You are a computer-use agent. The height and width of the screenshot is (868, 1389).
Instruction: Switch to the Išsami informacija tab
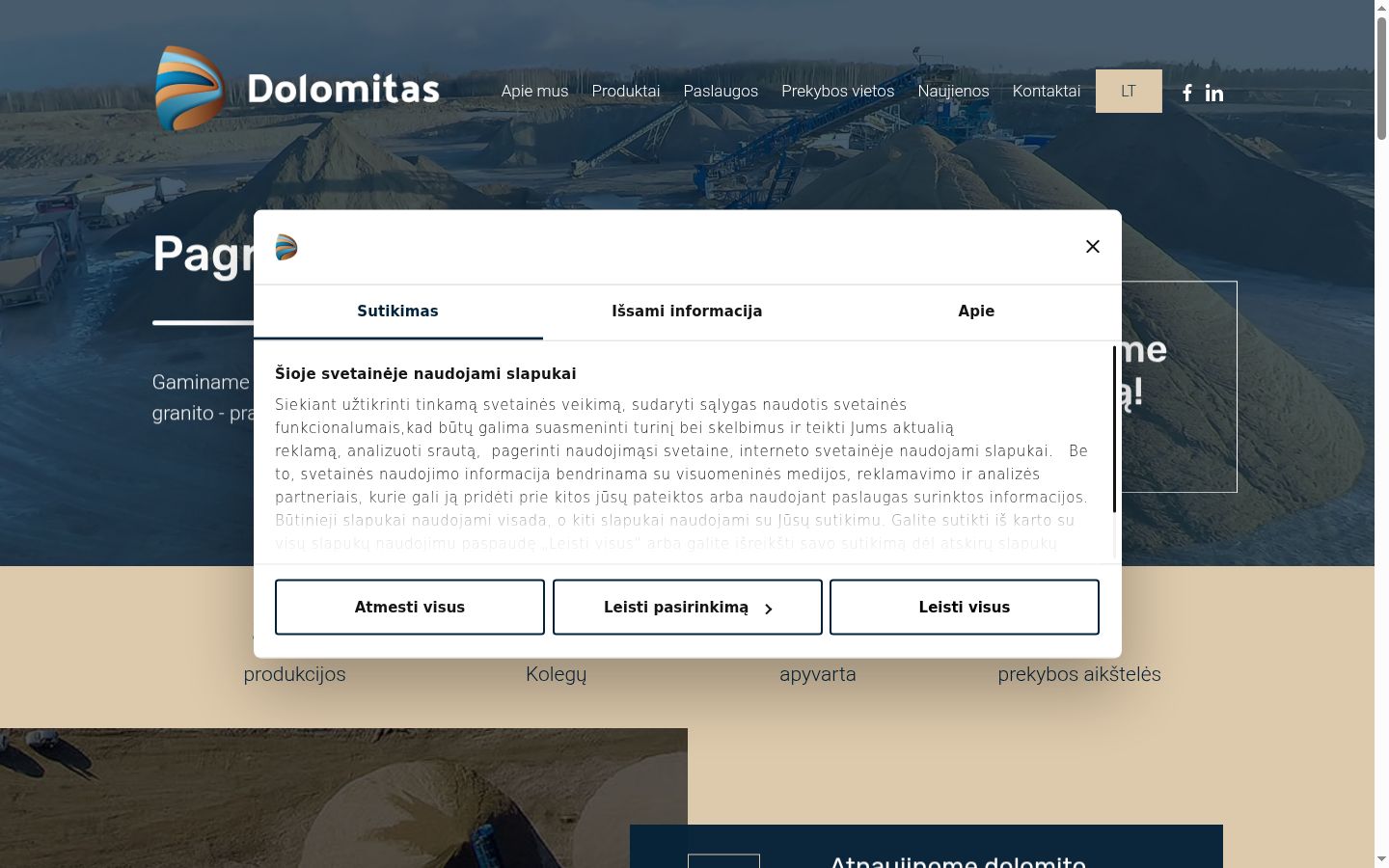point(687,312)
